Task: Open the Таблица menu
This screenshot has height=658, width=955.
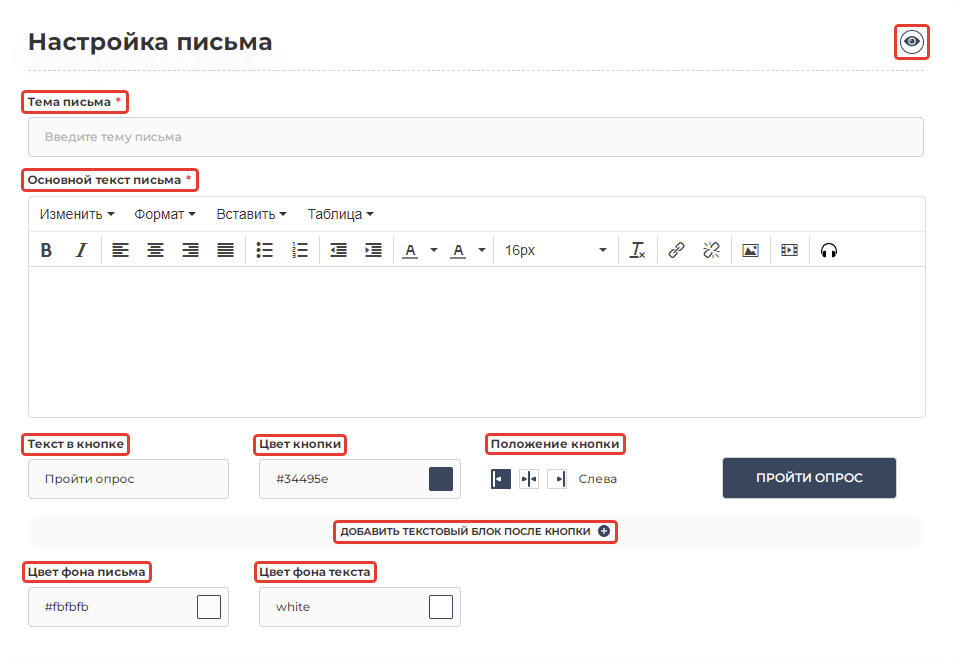Action: pyautogui.click(x=340, y=214)
